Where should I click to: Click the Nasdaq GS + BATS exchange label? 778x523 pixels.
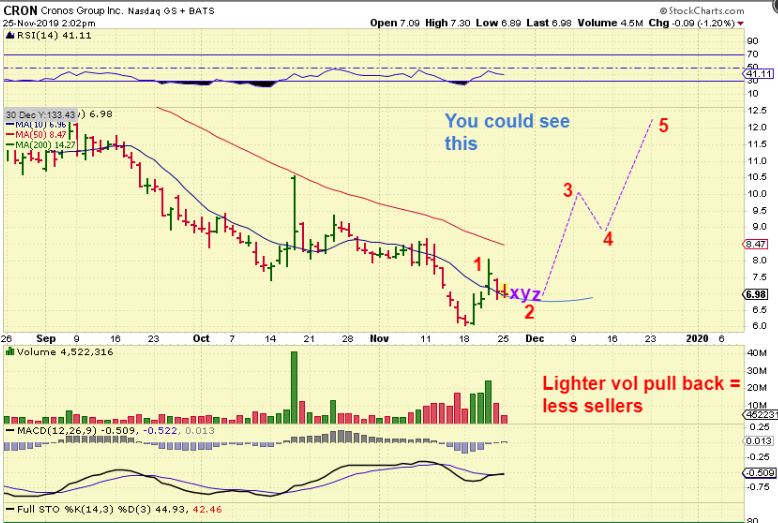[171, 11]
